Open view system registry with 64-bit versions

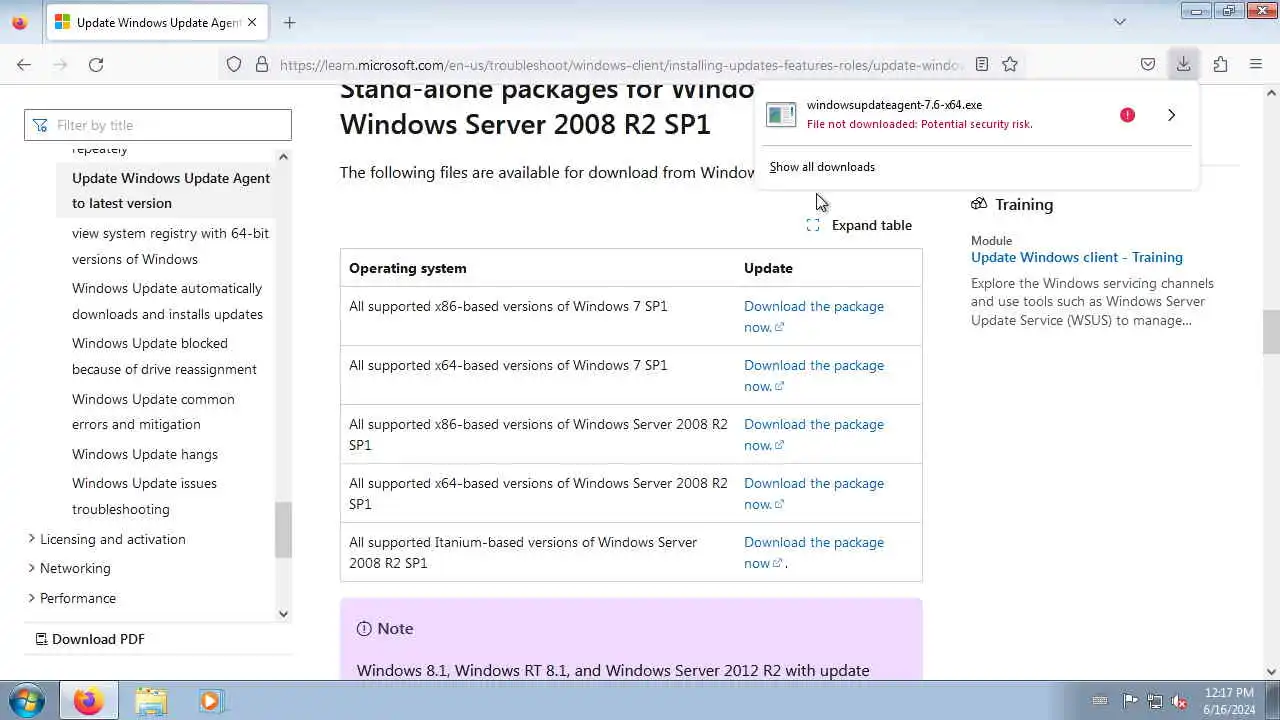pyautogui.click(x=170, y=246)
